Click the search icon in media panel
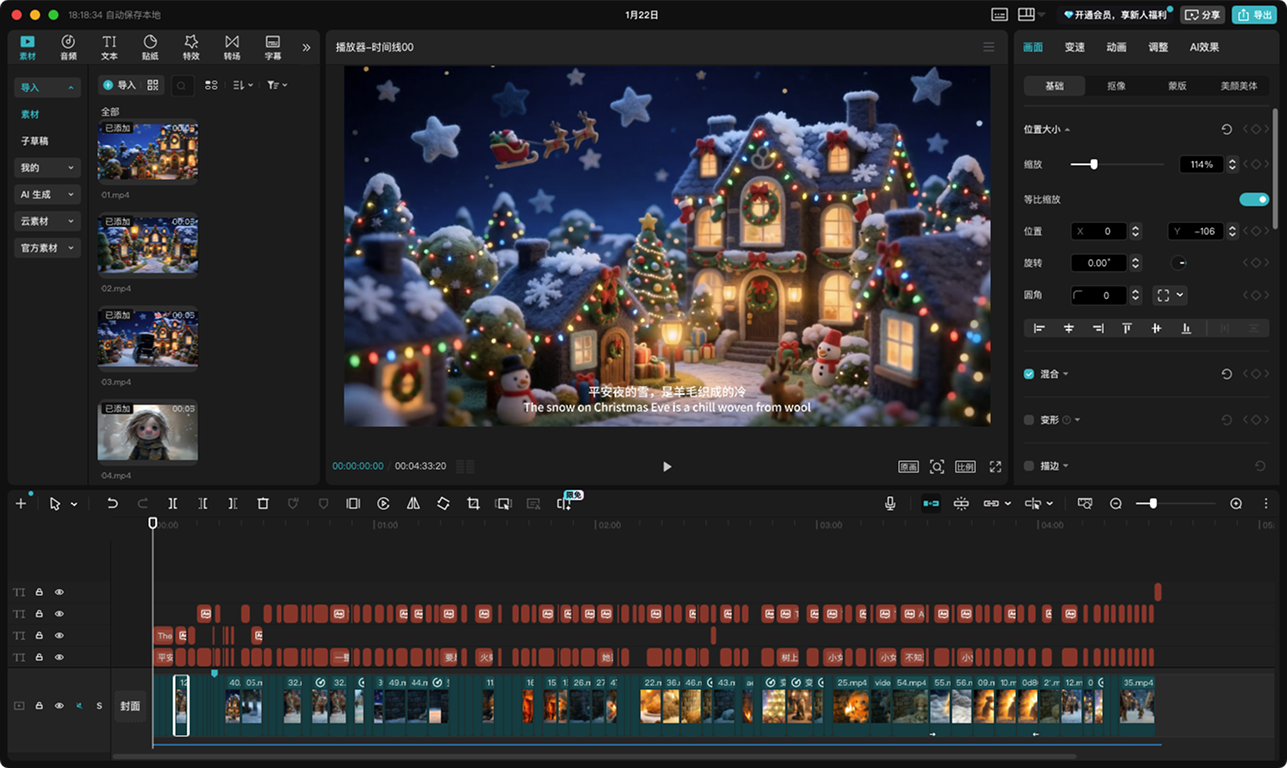 [182, 86]
